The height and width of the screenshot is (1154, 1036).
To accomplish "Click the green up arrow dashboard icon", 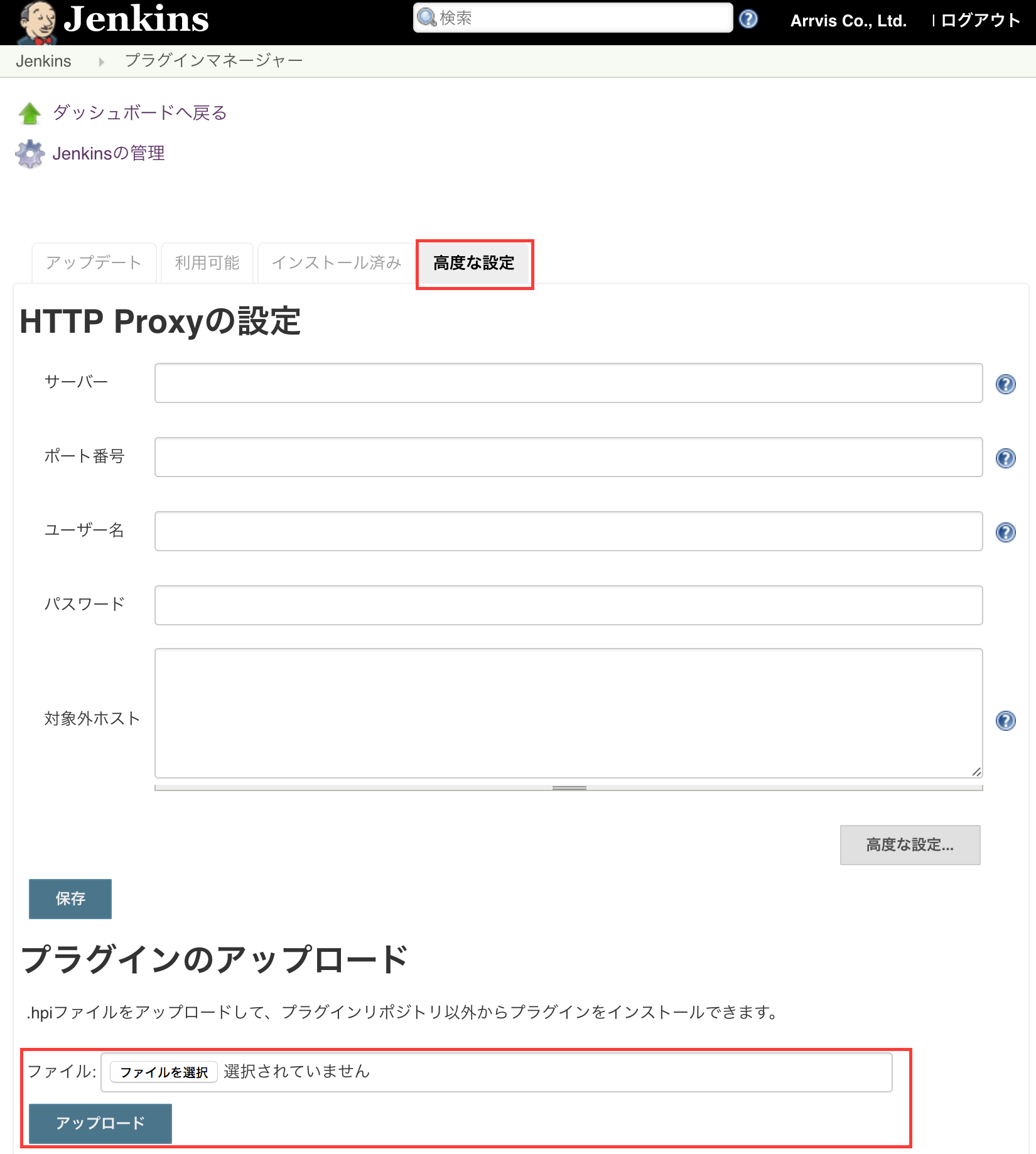I will pos(30,114).
